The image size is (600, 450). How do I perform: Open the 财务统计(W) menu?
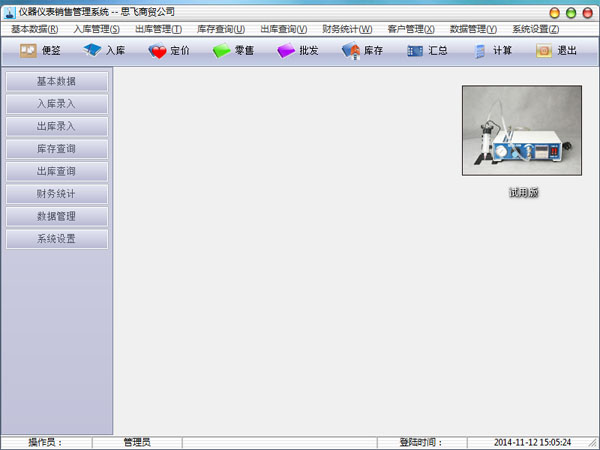click(x=347, y=29)
